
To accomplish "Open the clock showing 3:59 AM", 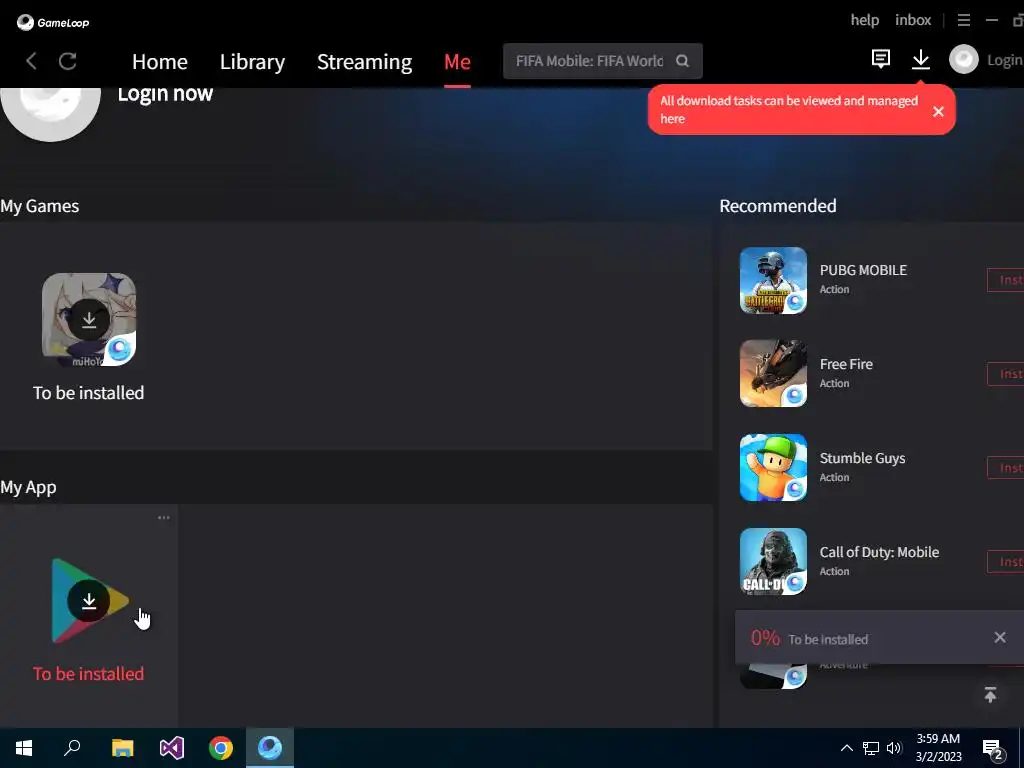I will [x=938, y=748].
